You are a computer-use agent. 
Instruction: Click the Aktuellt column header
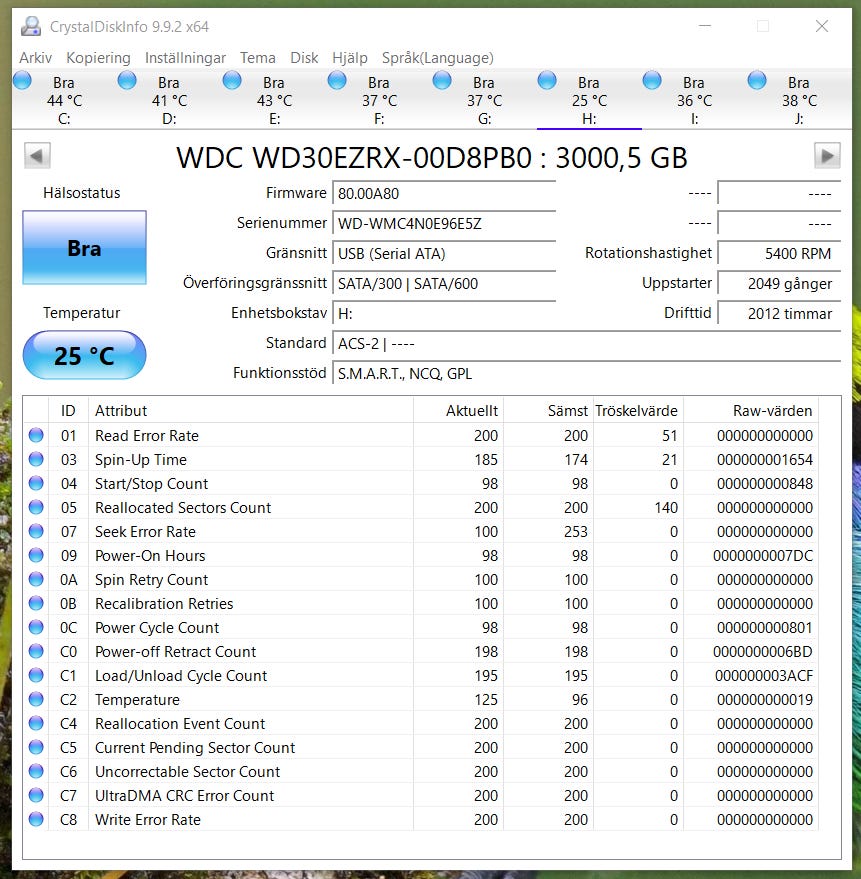[x=459, y=410]
